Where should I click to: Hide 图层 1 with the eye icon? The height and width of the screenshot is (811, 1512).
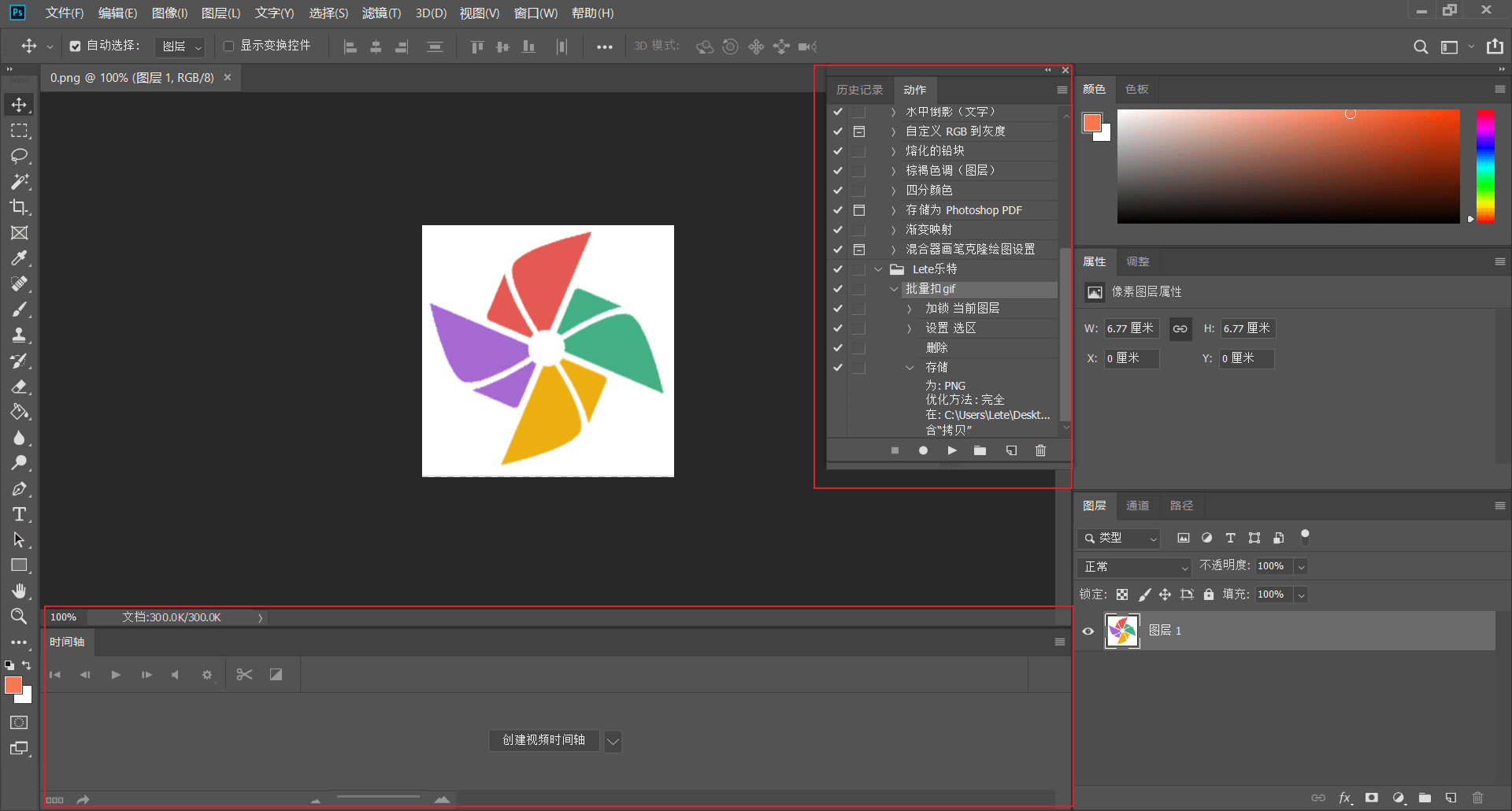1088,631
